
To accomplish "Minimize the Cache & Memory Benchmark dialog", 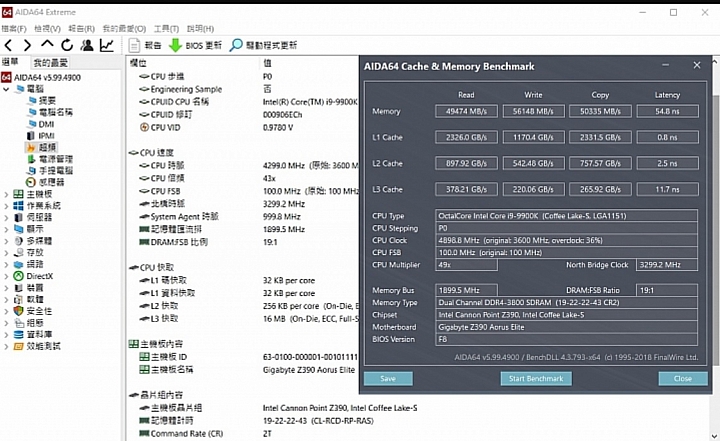I will (x=665, y=66).
